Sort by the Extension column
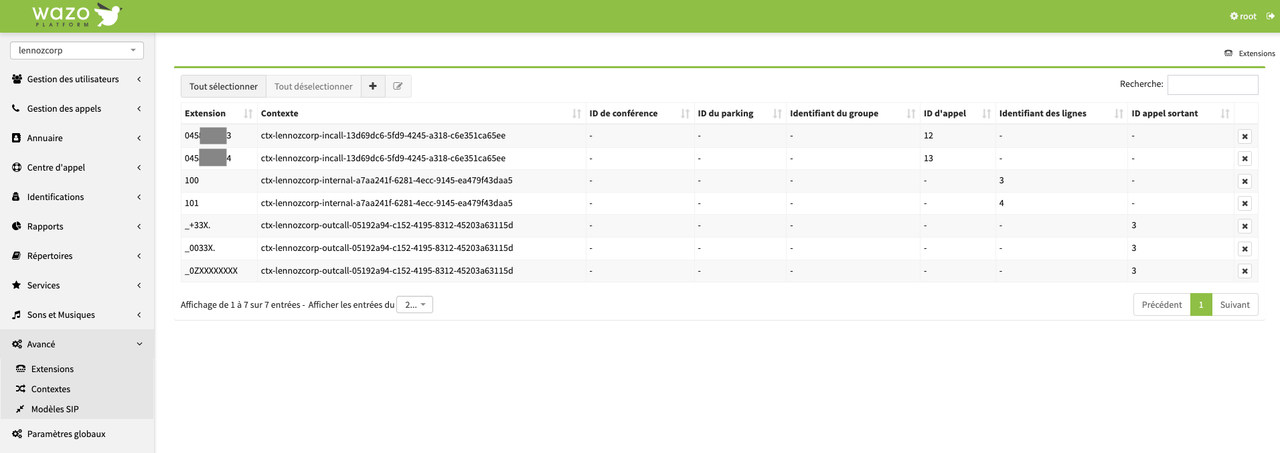 point(218,114)
